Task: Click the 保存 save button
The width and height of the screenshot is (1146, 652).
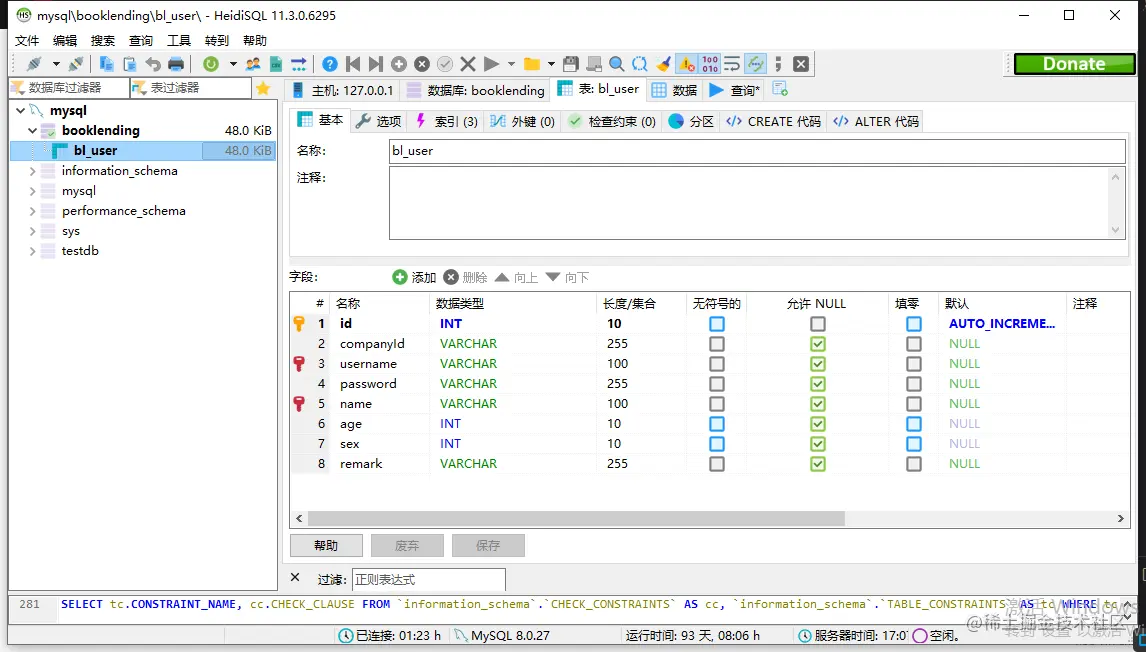Action: point(488,546)
